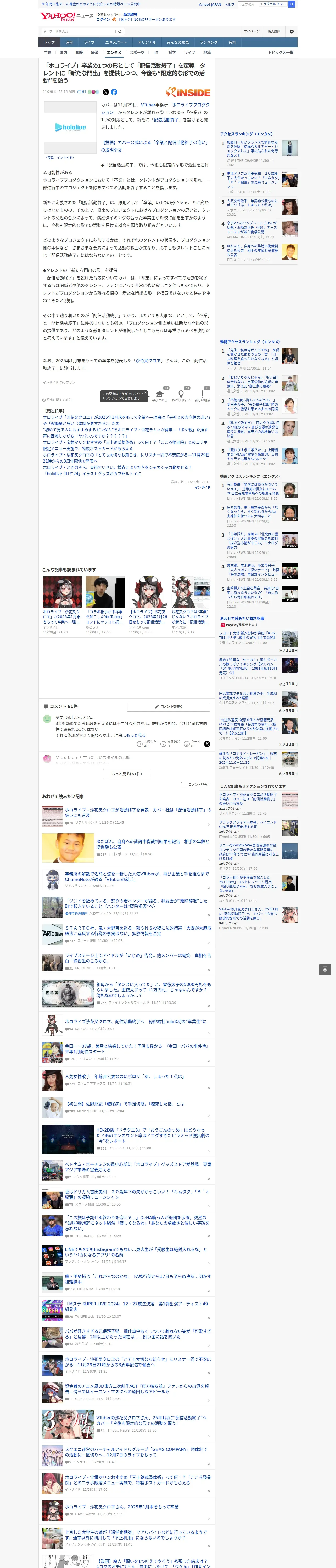
Task: Open HD-2D版「ドラクエ3」article
Action: click(x=153, y=1135)
